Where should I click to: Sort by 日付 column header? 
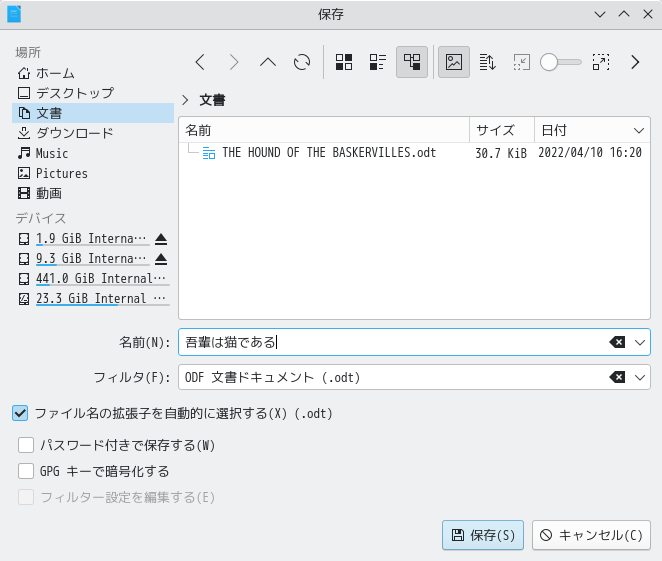(592, 130)
